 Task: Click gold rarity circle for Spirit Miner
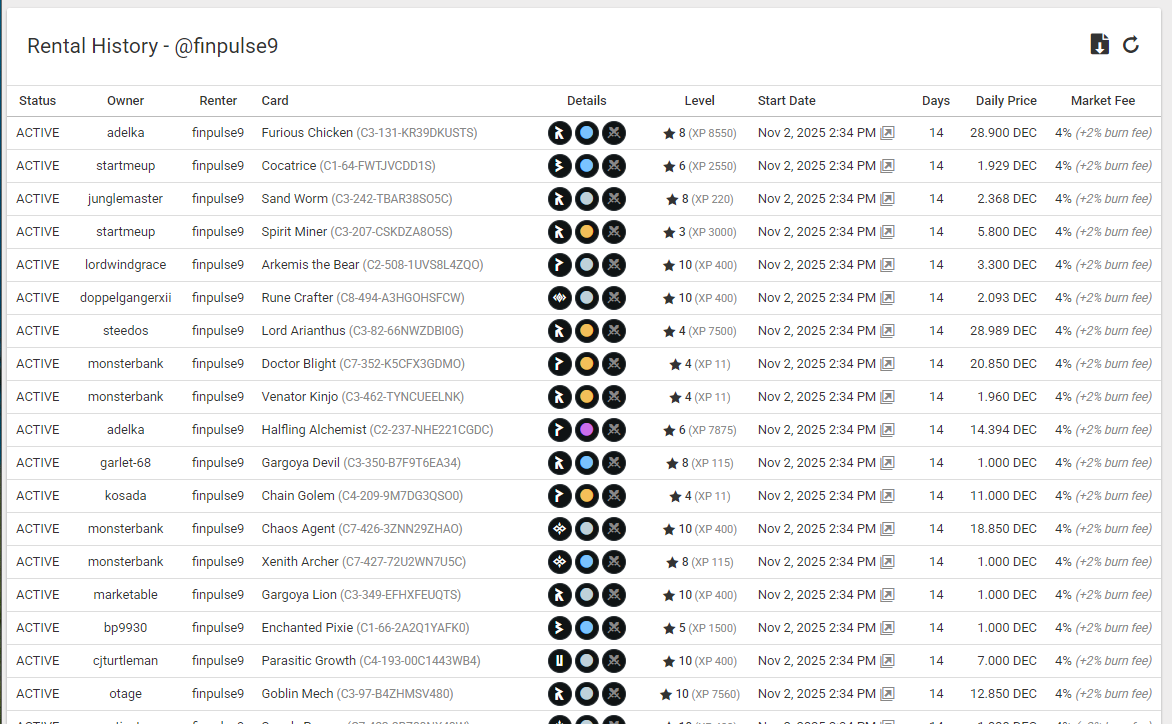point(587,232)
